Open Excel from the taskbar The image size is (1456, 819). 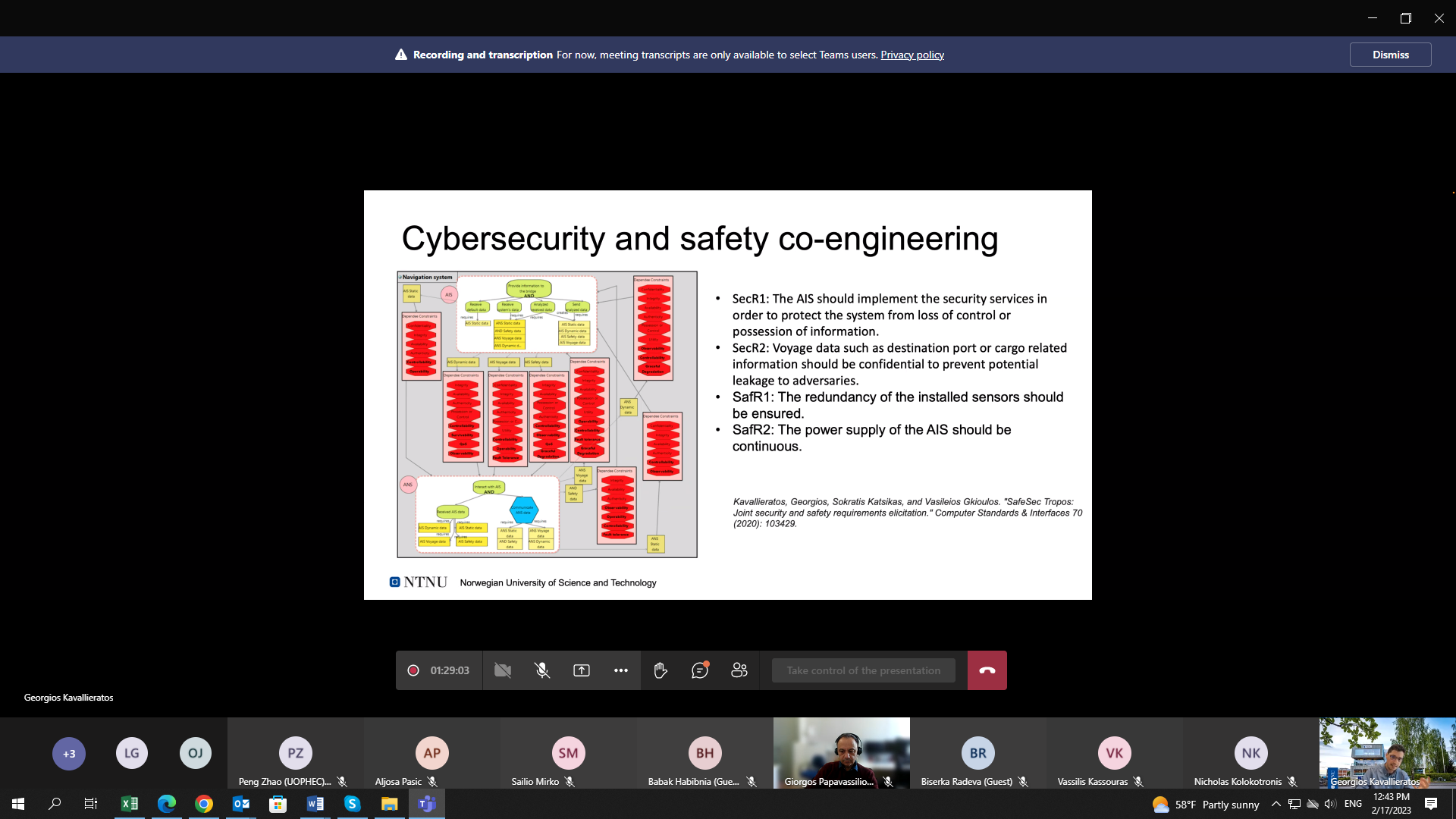(x=130, y=804)
